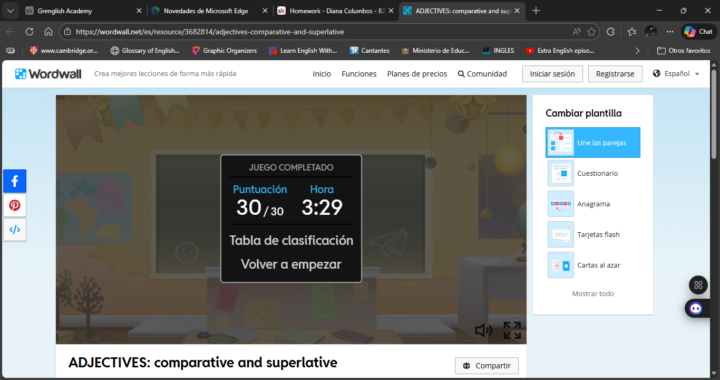This screenshot has width=720, height=380.
Task: Go back to previous page
Action: click(x=10, y=32)
